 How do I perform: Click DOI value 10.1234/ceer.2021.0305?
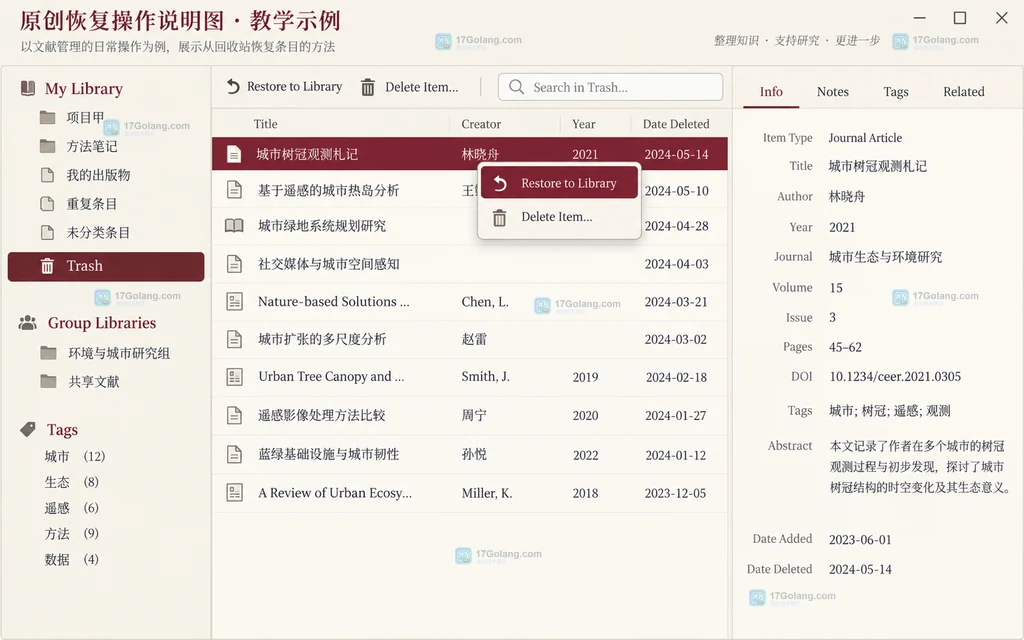point(895,377)
